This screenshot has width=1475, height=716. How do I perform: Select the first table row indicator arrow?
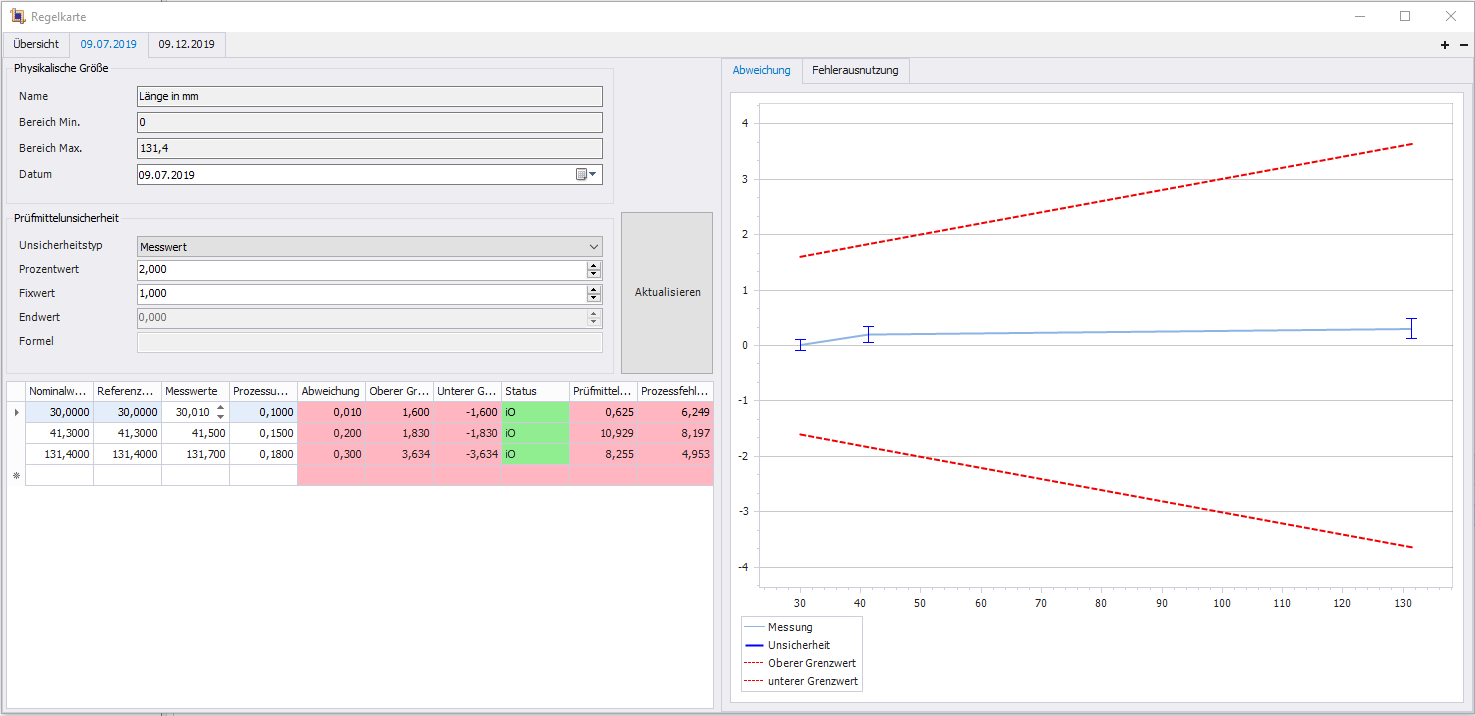[x=15, y=412]
